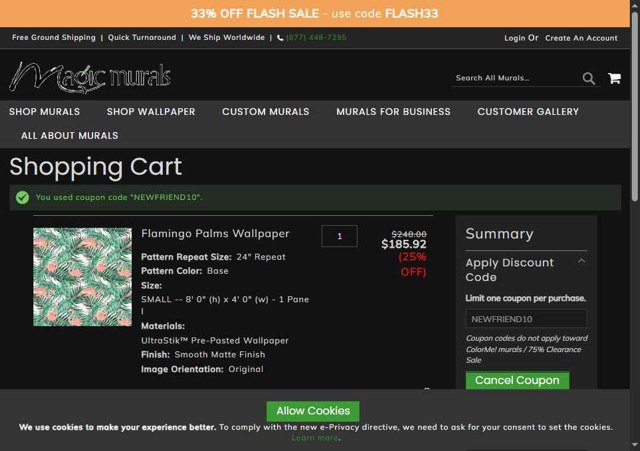Click We Ship Worldwide text
Image resolution: width=640 pixels, height=451 pixels.
[227, 38]
